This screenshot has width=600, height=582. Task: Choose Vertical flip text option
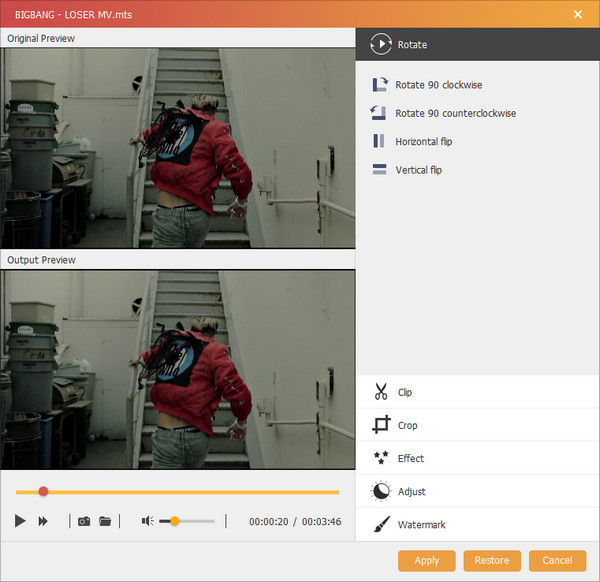click(419, 170)
